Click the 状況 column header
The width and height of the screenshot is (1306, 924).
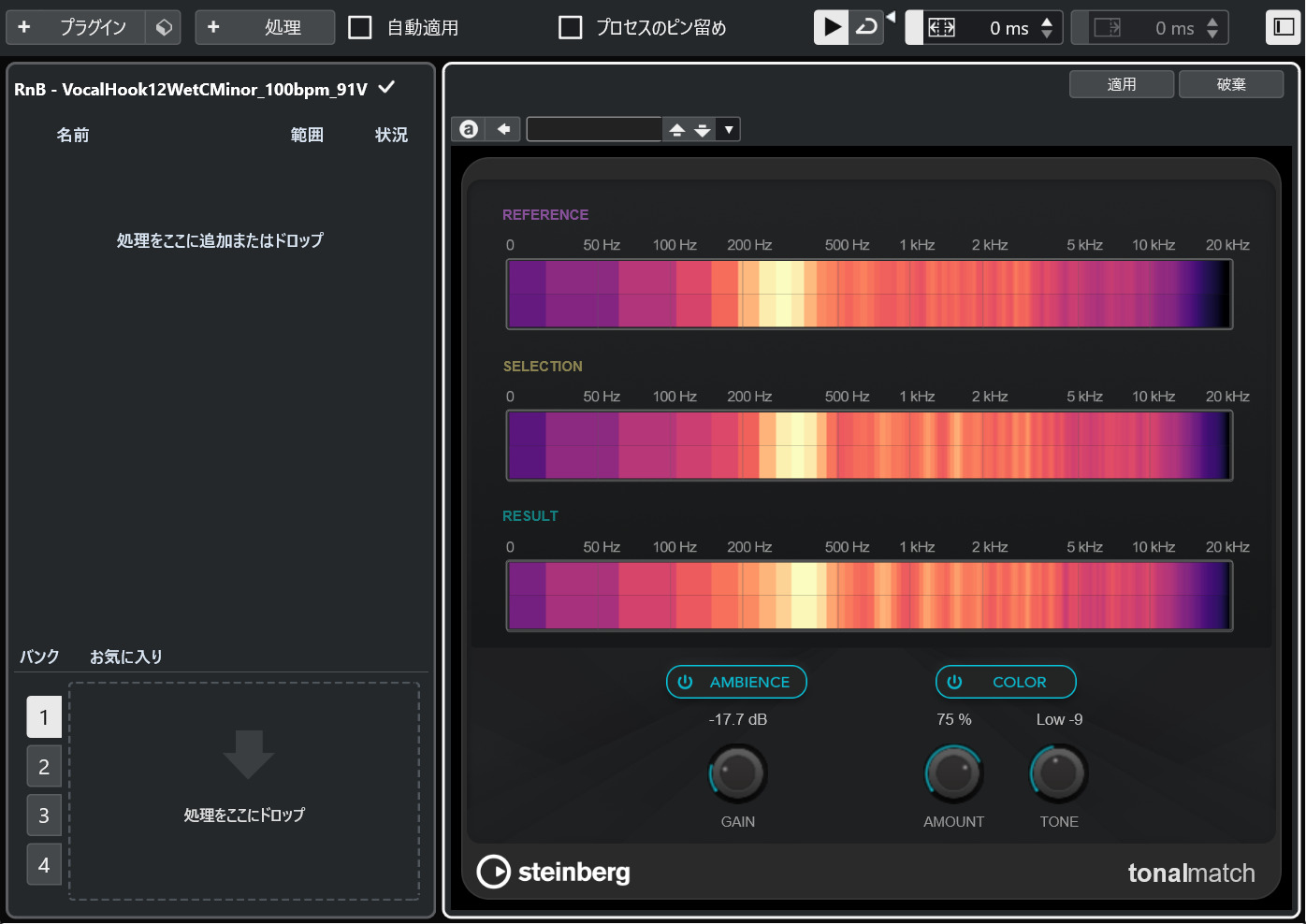(x=391, y=135)
